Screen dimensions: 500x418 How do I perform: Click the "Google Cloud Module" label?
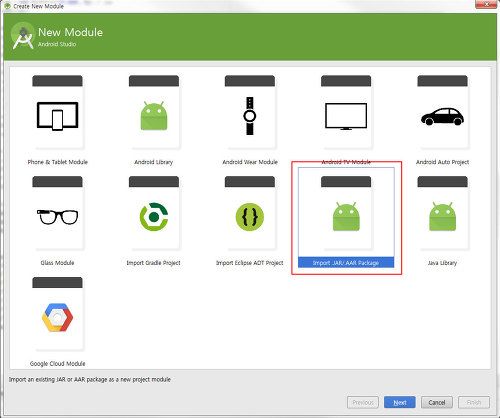[58, 363]
